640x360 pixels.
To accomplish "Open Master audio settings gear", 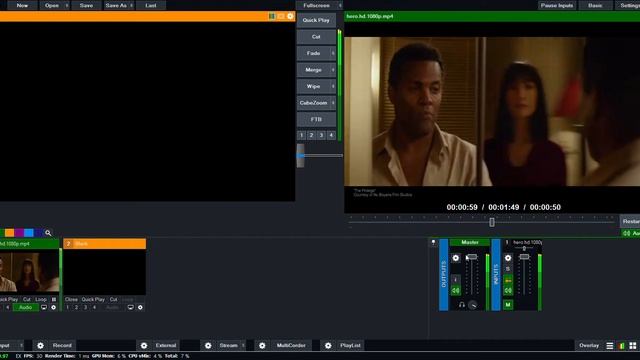I will 456,258.
